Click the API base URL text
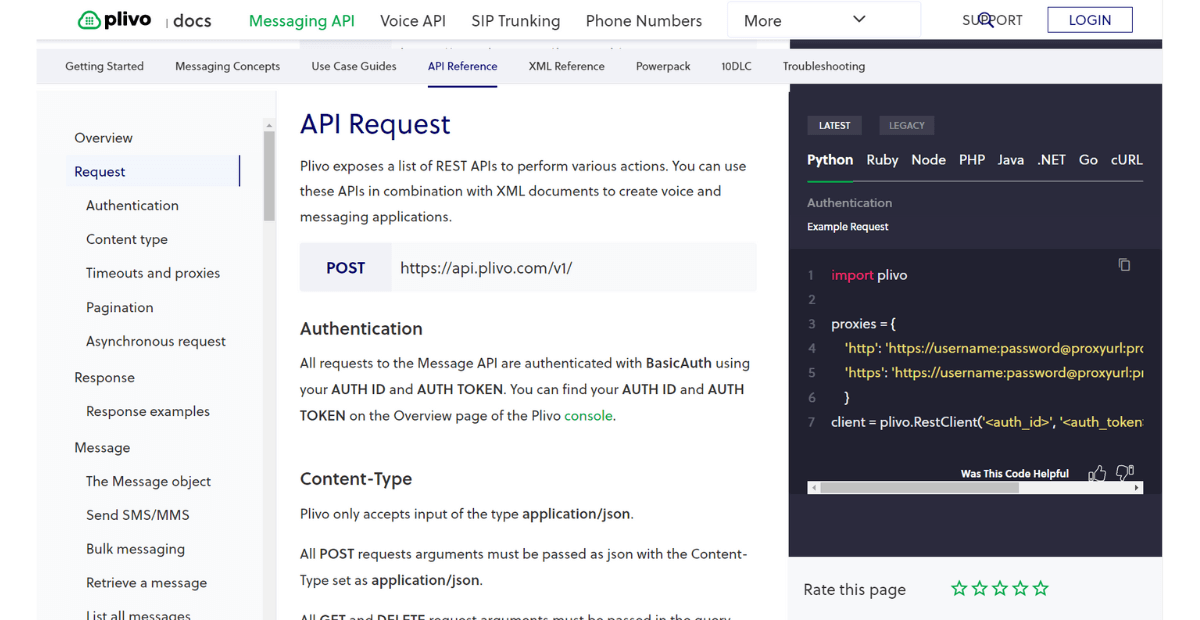Screen dimensions: 1200x620 (x=486, y=268)
